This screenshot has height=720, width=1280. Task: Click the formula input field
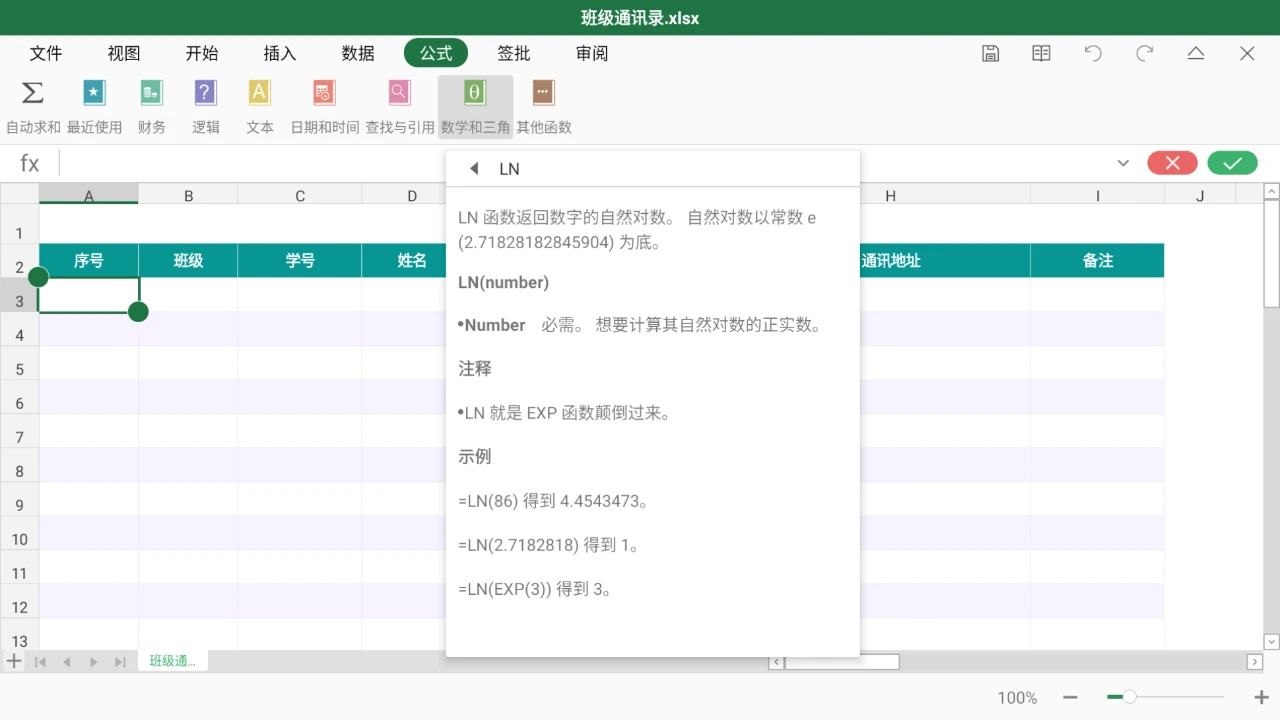point(585,163)
